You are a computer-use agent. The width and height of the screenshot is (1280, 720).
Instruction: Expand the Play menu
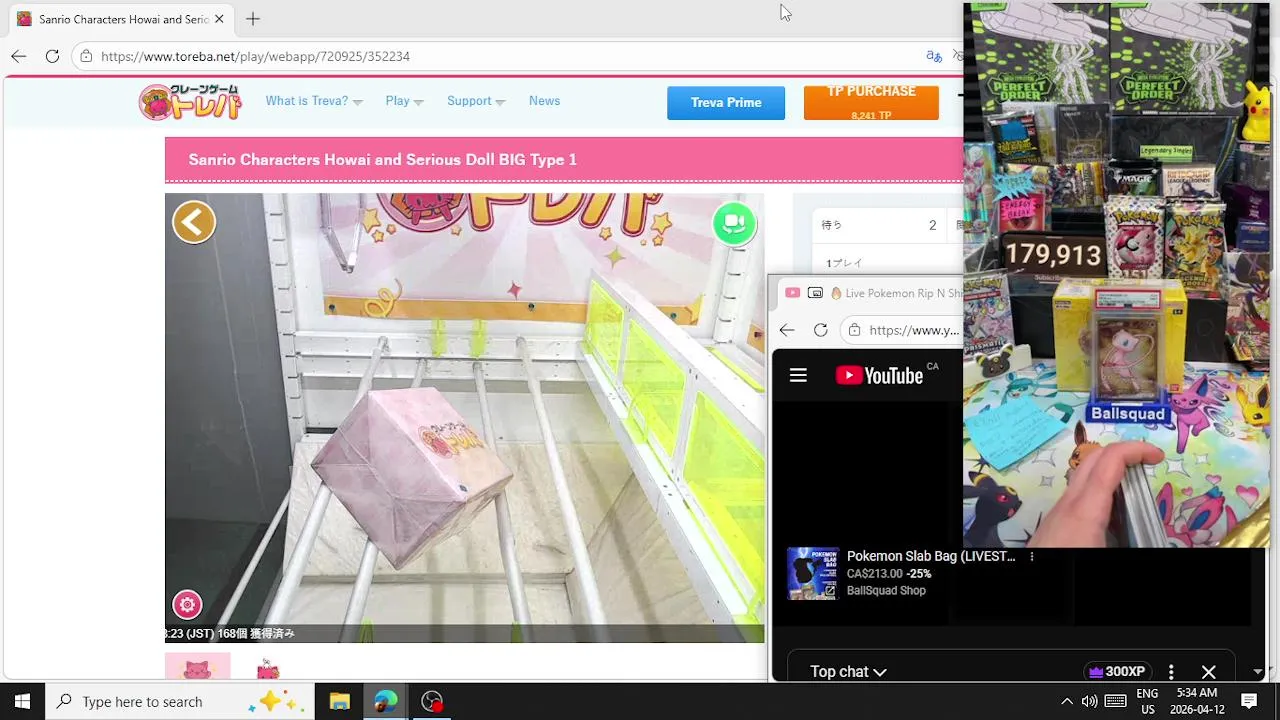click(x=404, y=101)
